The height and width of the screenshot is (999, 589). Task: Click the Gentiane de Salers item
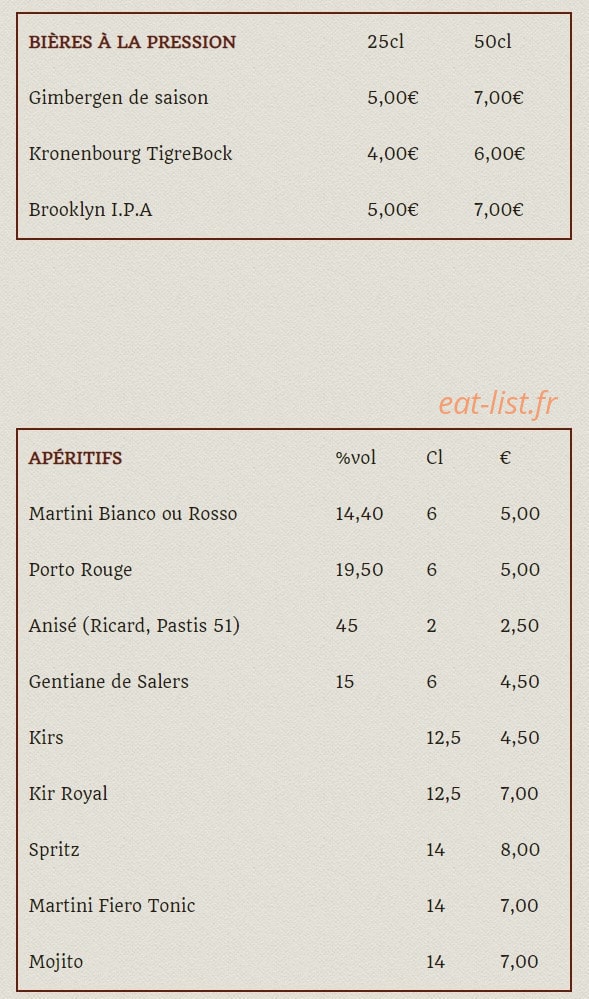108,682
